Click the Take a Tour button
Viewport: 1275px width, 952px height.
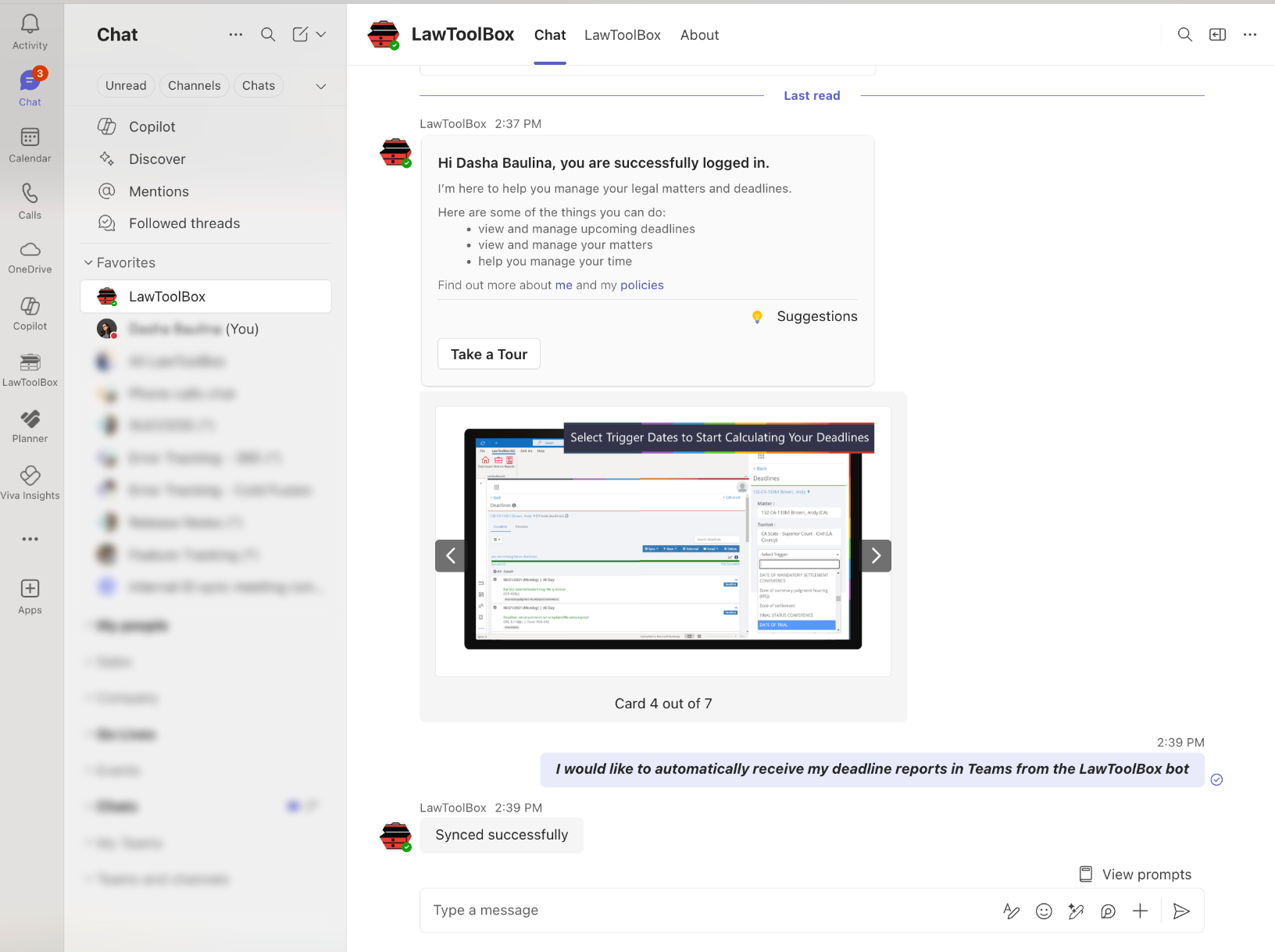click(x=489, y=355)
